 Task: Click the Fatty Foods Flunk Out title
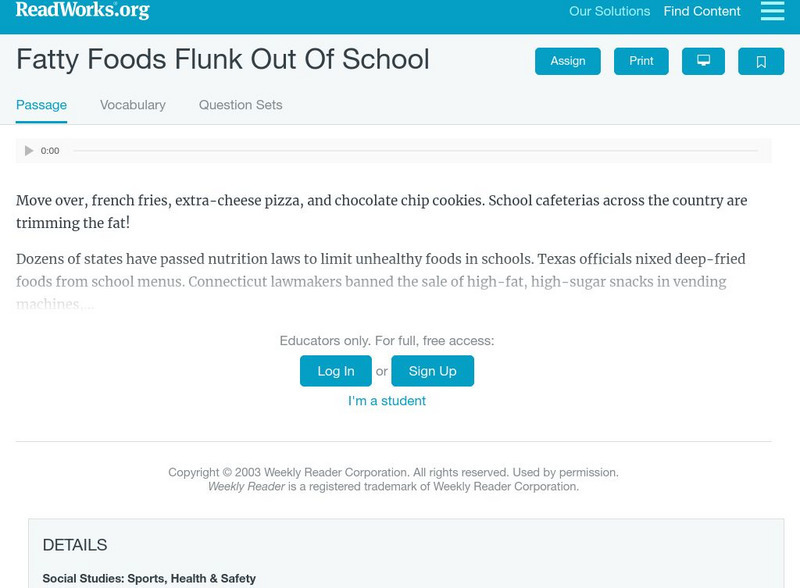(x=223, y=60)
